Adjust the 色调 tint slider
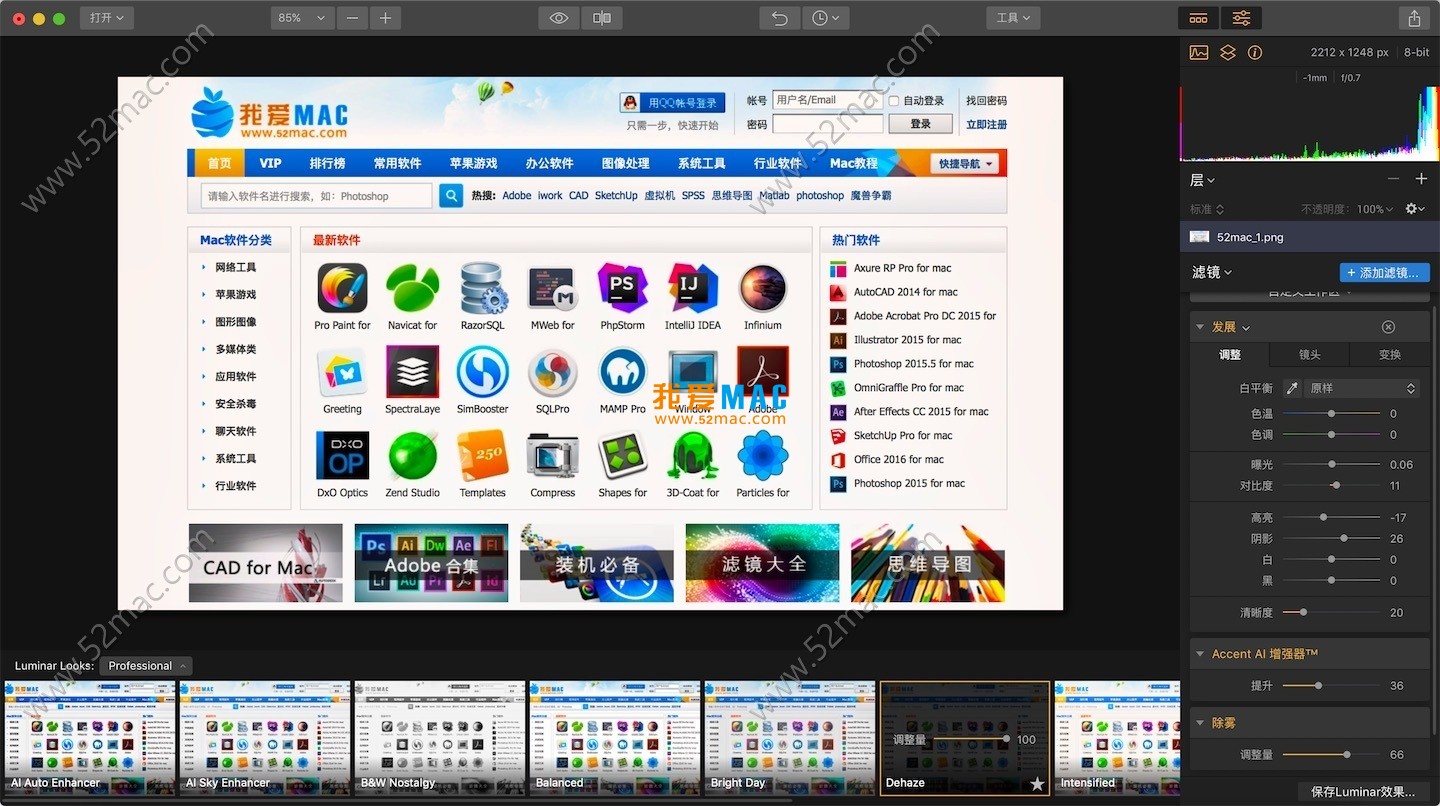 tap(1331, 435)
